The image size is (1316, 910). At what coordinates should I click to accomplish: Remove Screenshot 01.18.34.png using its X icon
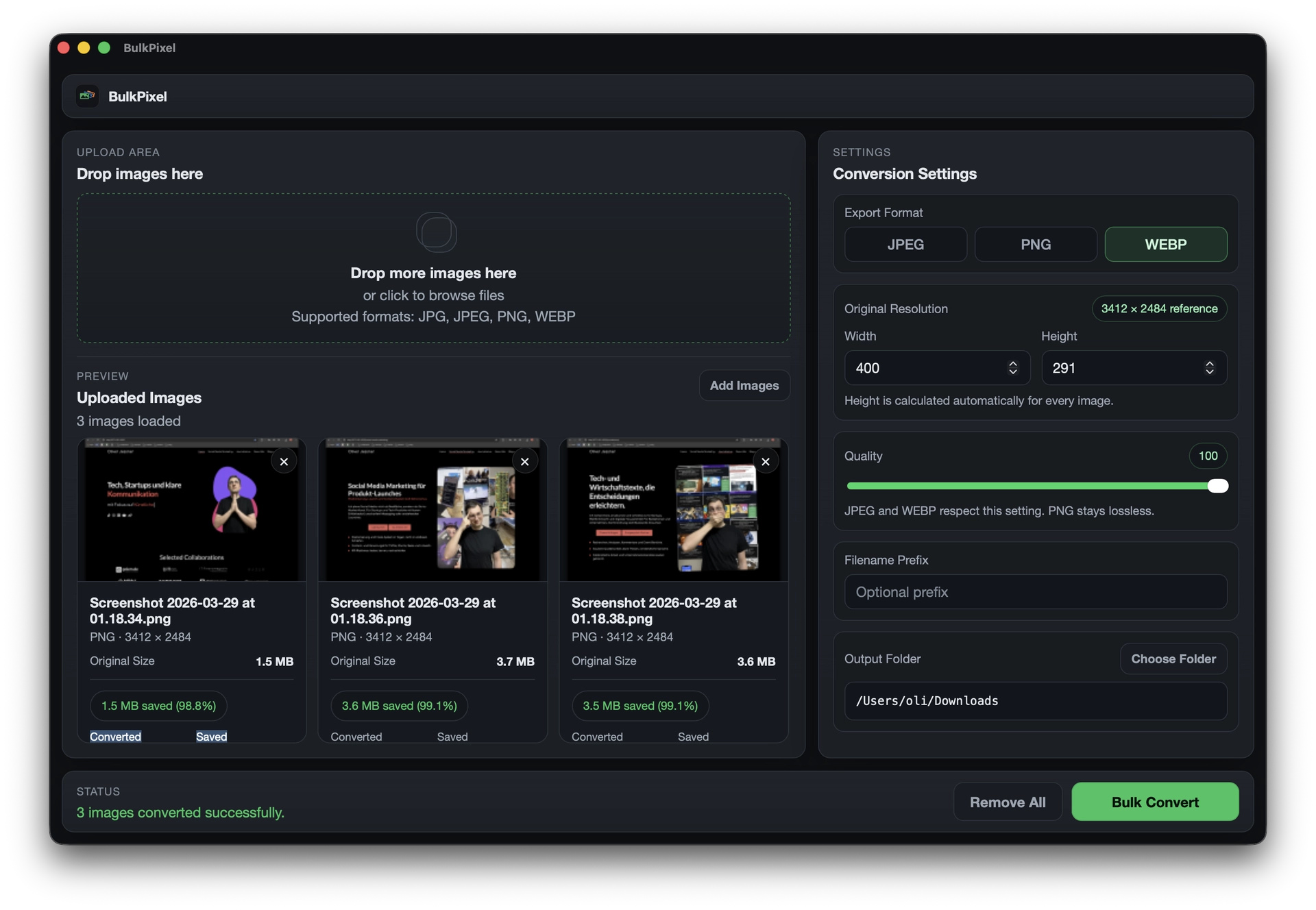pyautogui.click(x=284, y=461)
